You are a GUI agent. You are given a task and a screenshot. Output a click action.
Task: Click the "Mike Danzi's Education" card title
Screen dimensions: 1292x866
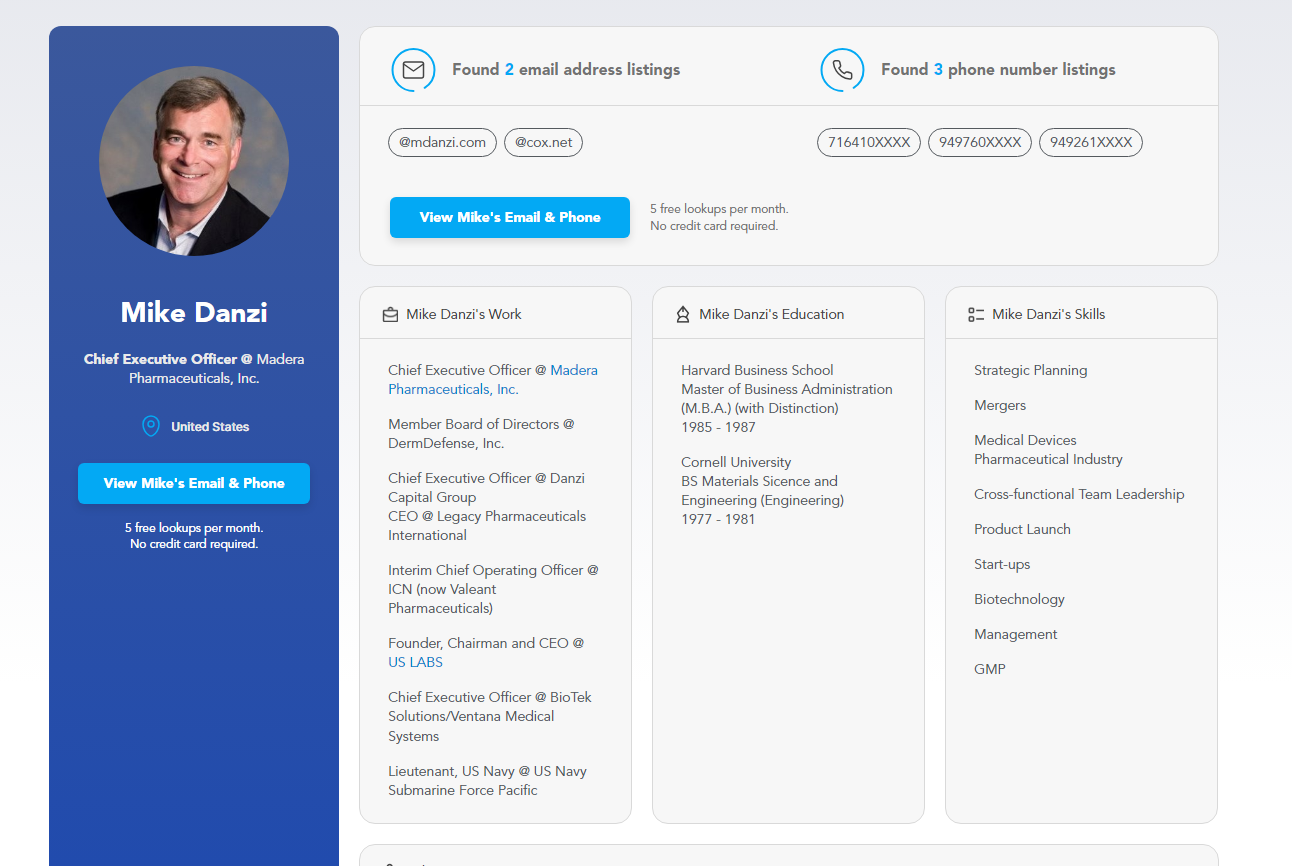[772, 314]
